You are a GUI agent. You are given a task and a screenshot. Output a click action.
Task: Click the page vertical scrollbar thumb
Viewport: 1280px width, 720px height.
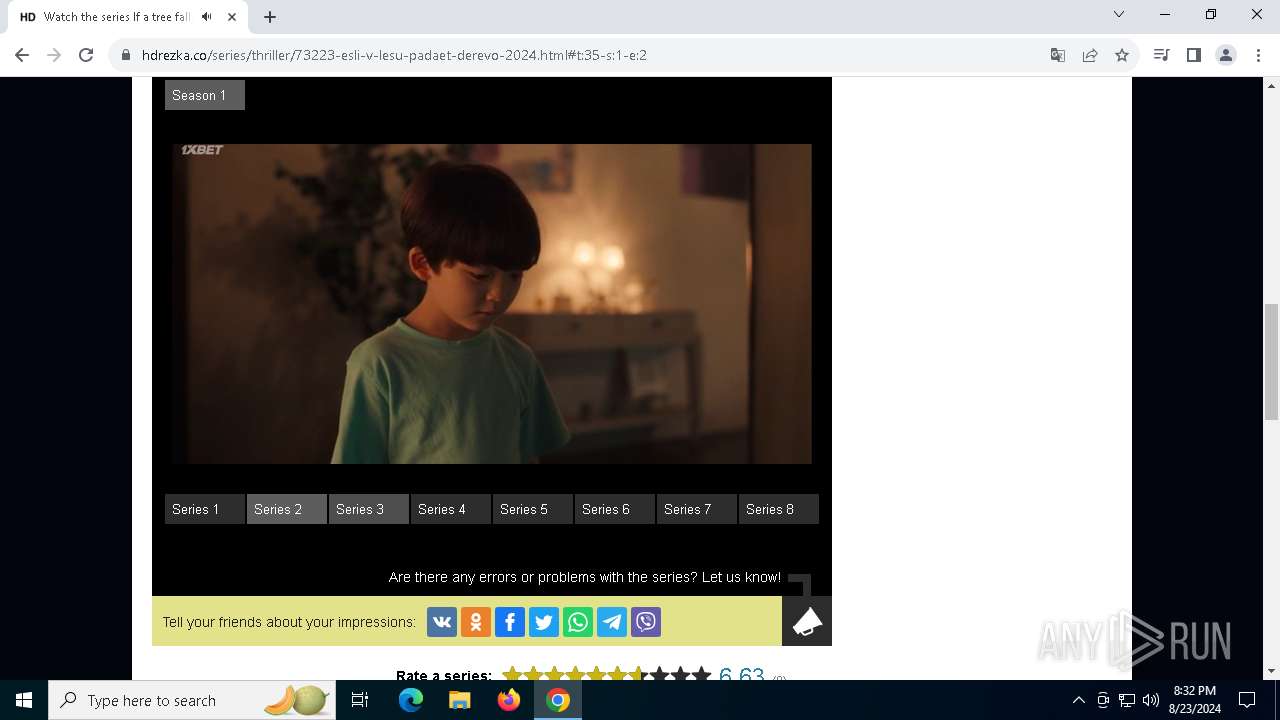(x=1271, y=362)
